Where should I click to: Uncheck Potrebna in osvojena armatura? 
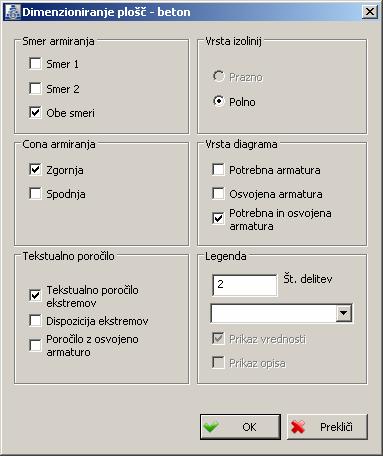(218, 219)
